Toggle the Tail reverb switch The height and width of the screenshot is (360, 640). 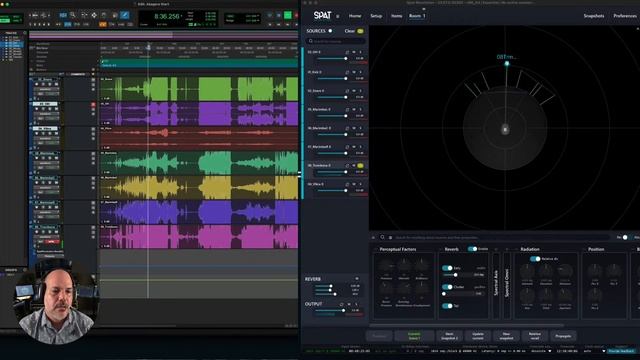tap(447, 306)
